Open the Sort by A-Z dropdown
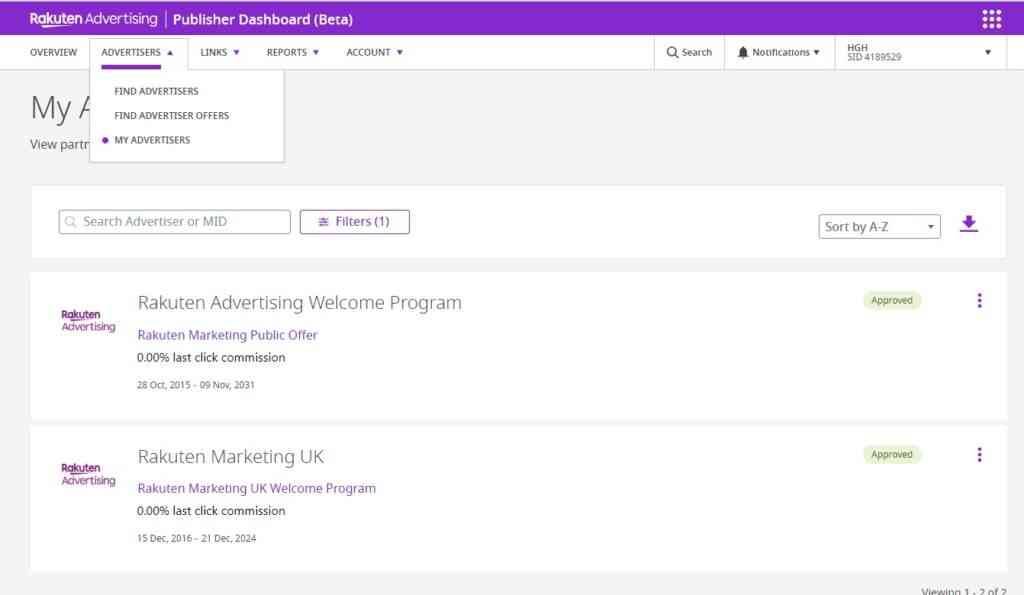 point(879,227)
